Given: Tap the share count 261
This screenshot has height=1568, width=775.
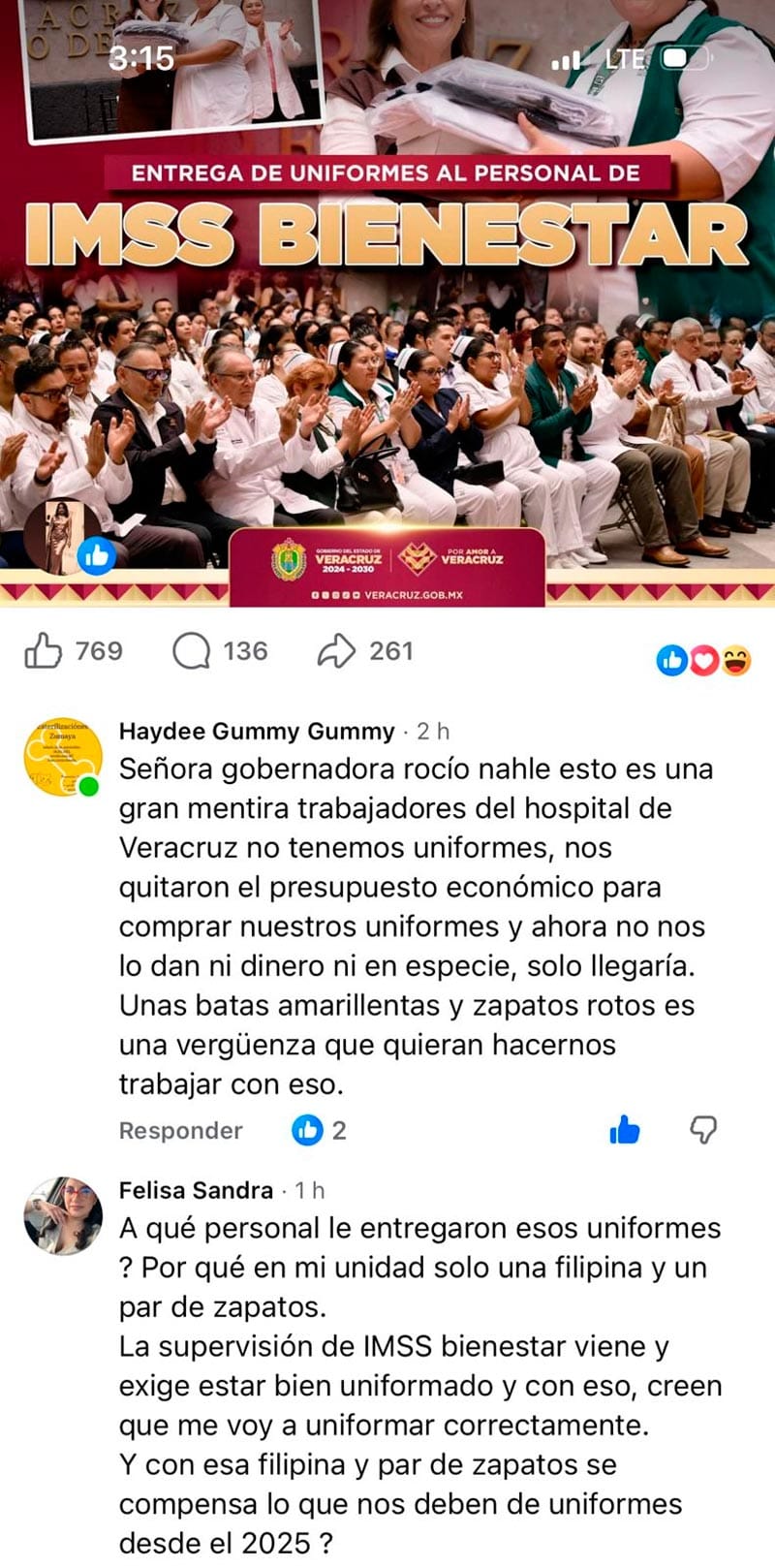Looking at the screenshot, I should point(391,651).
